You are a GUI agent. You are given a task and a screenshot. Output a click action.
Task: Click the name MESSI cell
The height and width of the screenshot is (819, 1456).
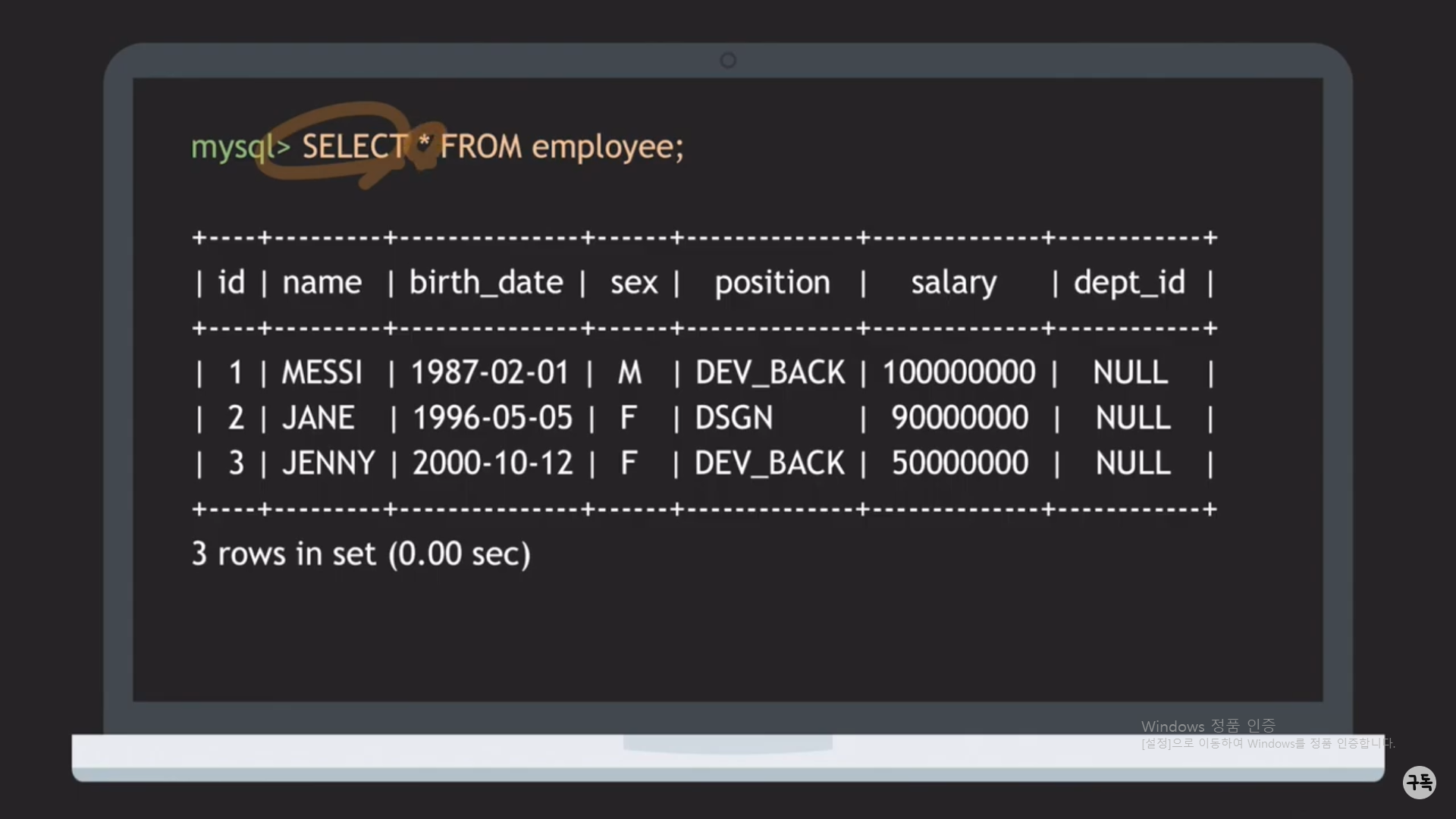point(322,372)
